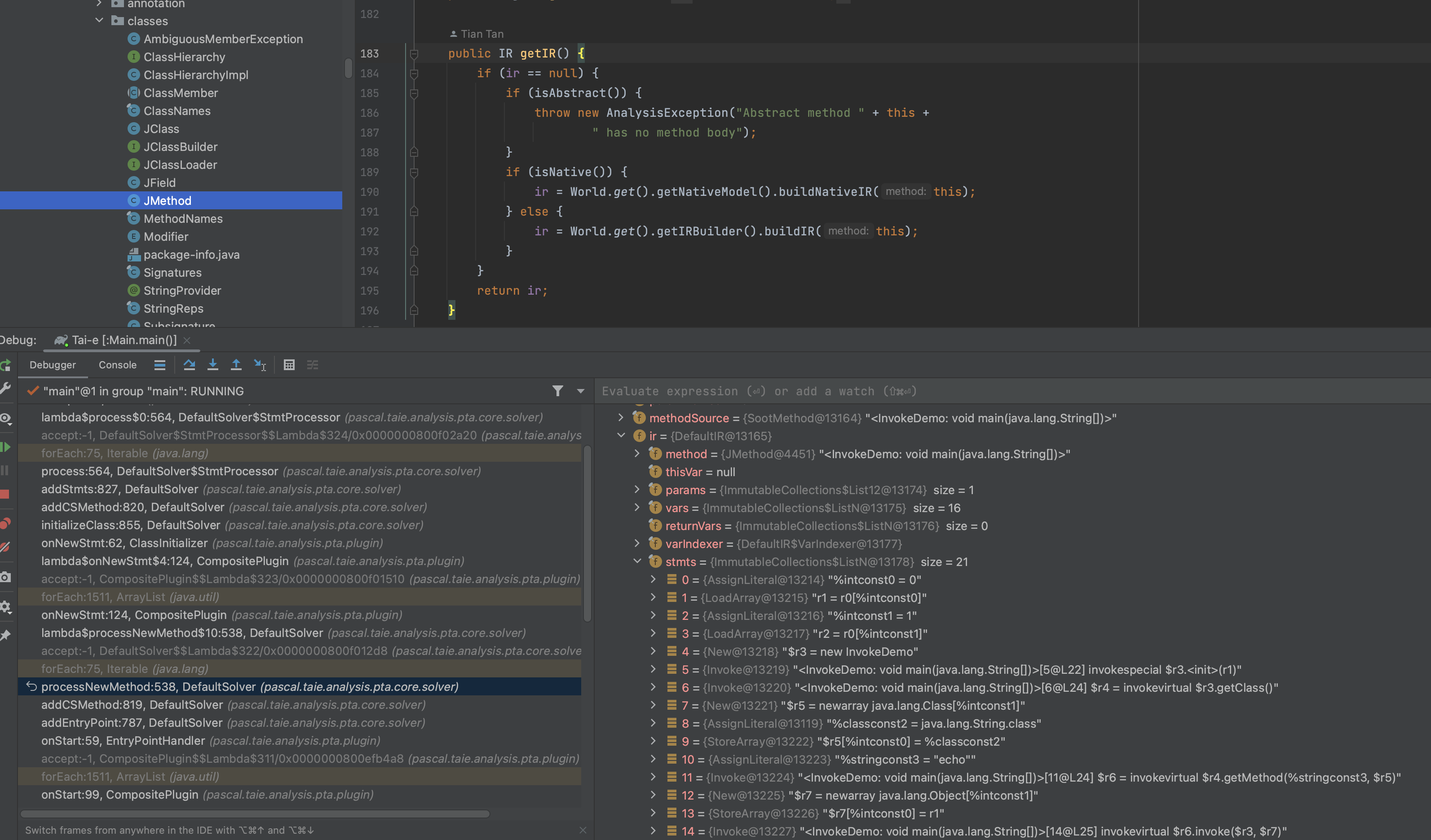Click the Trace Current Stream Chain icon
The width and height of the screenshot is (1431, 840).
pyautogui.click(x=313, y=365)
